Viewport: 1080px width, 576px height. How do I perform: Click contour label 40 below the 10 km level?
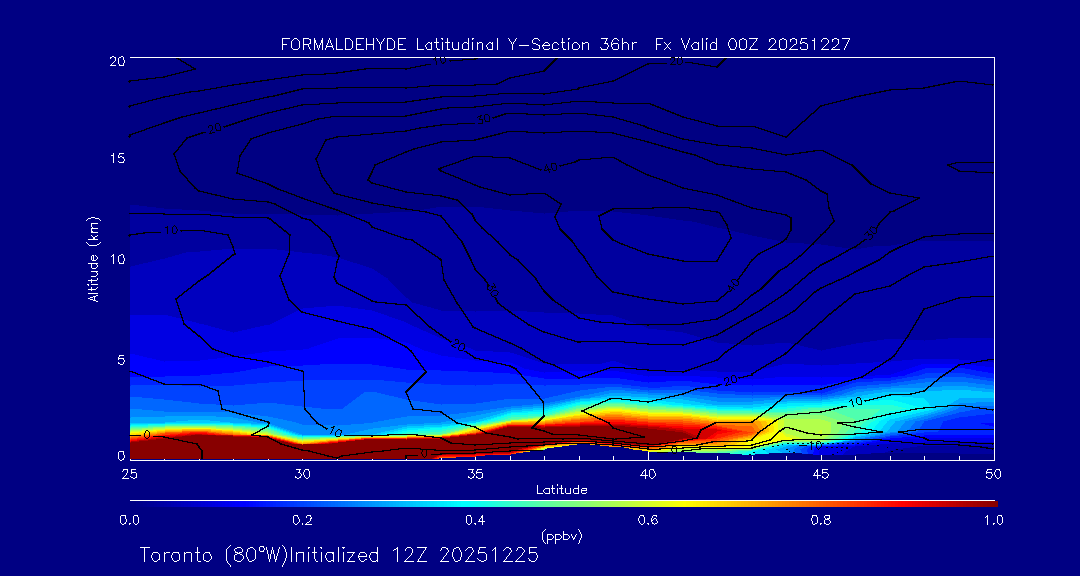tap(733, 283)
